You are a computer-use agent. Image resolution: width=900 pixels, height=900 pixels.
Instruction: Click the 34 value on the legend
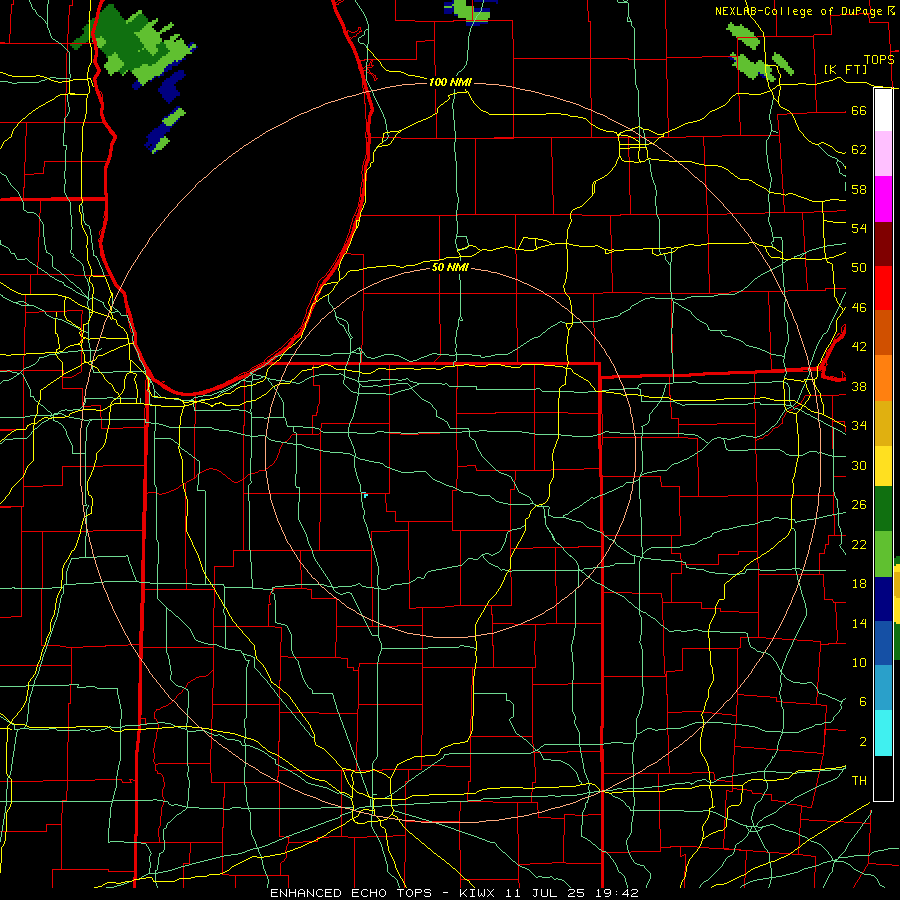[x=859, y=425]
